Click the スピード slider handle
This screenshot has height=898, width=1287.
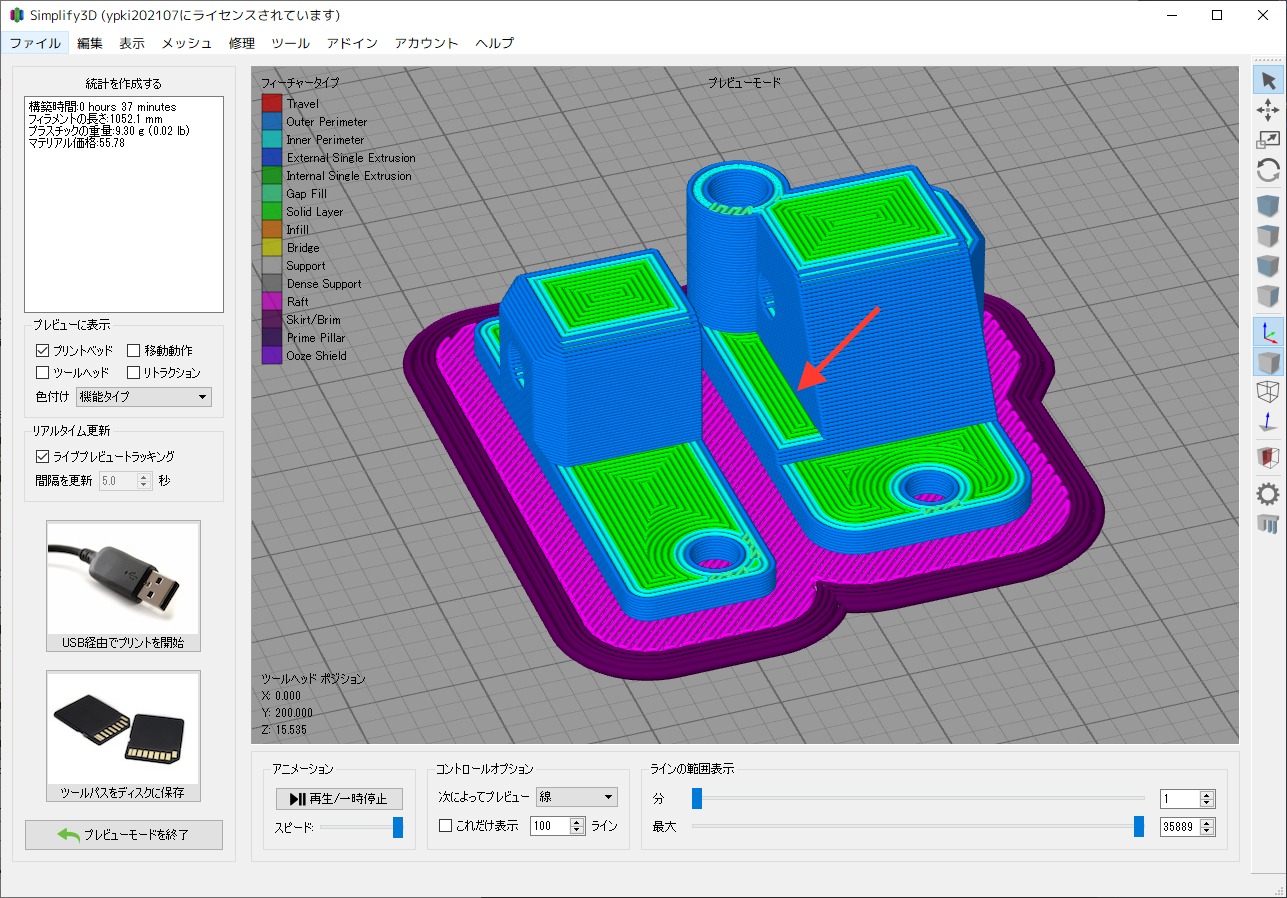[x=398, y=827]
